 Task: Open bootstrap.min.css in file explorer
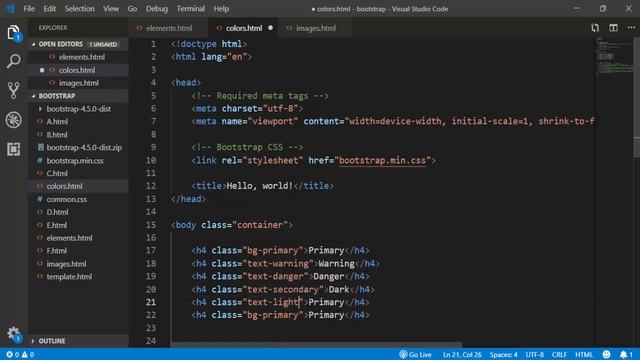pyautogui.click(x=78, y=160)
